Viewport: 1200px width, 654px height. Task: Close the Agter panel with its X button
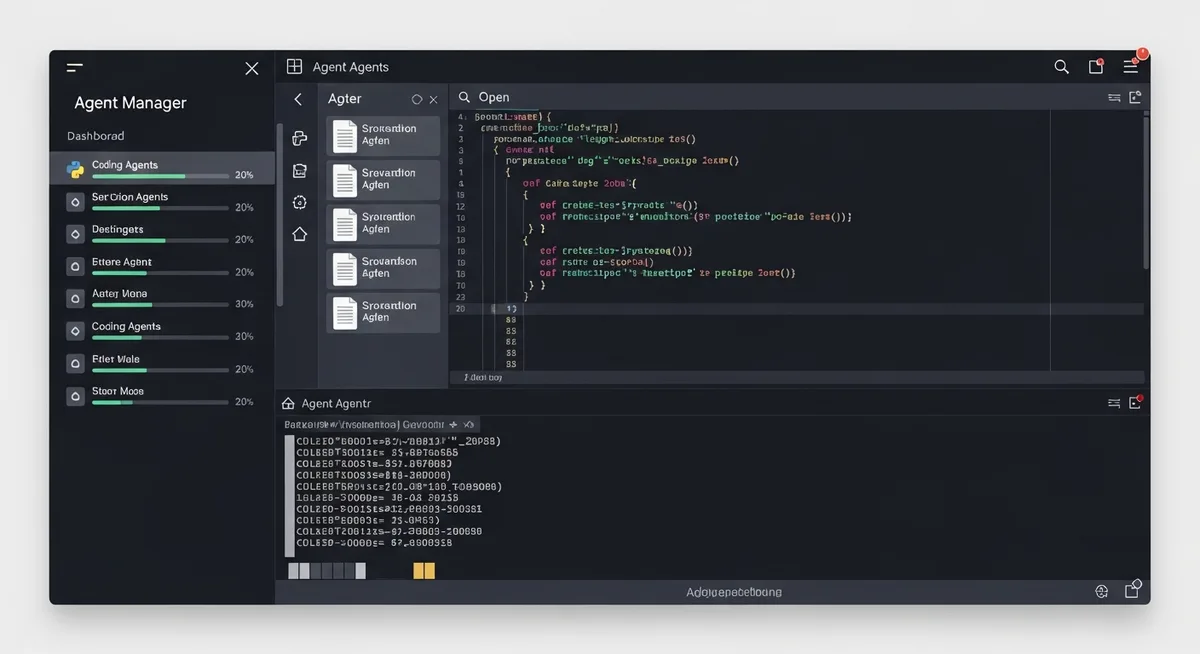click(x=433, y=99)
